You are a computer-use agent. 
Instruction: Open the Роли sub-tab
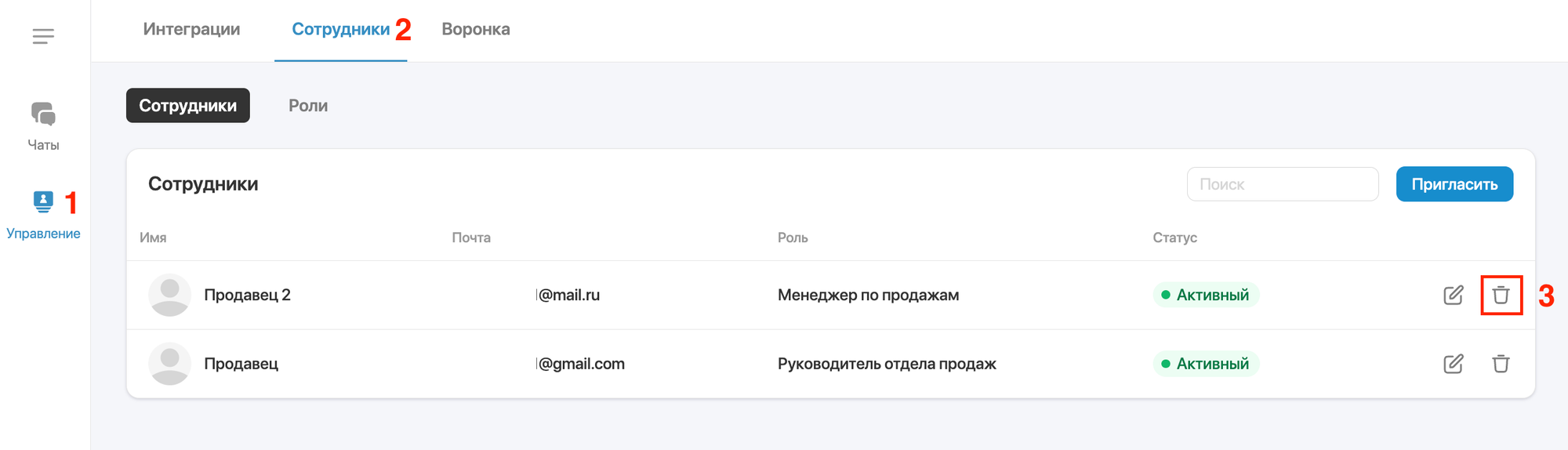coord(308,106)
